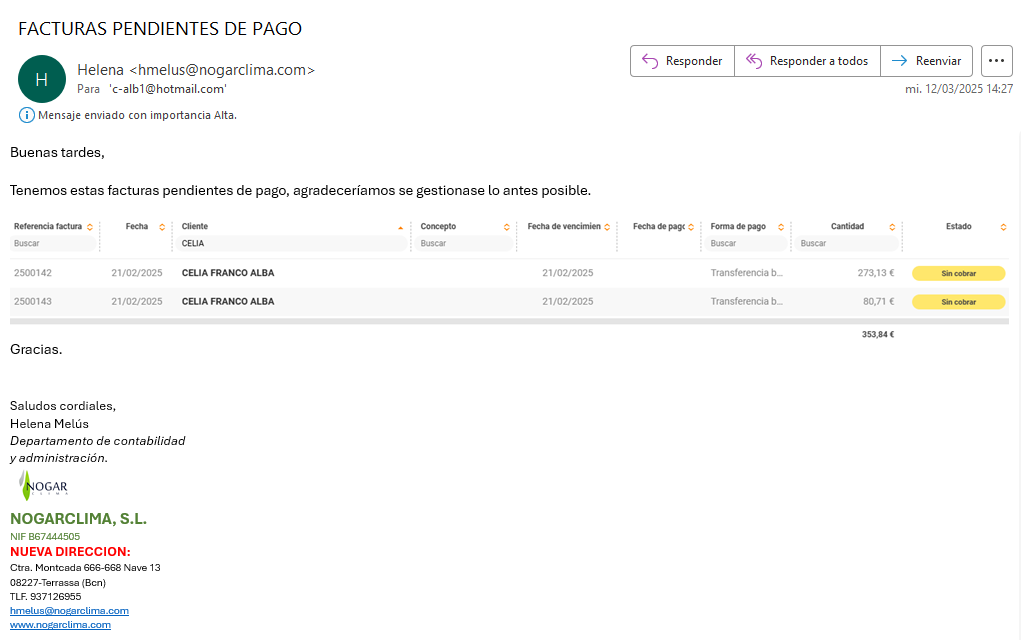Click the Responder arrow icon
The image size is (1021, 640).
[650, 61]
